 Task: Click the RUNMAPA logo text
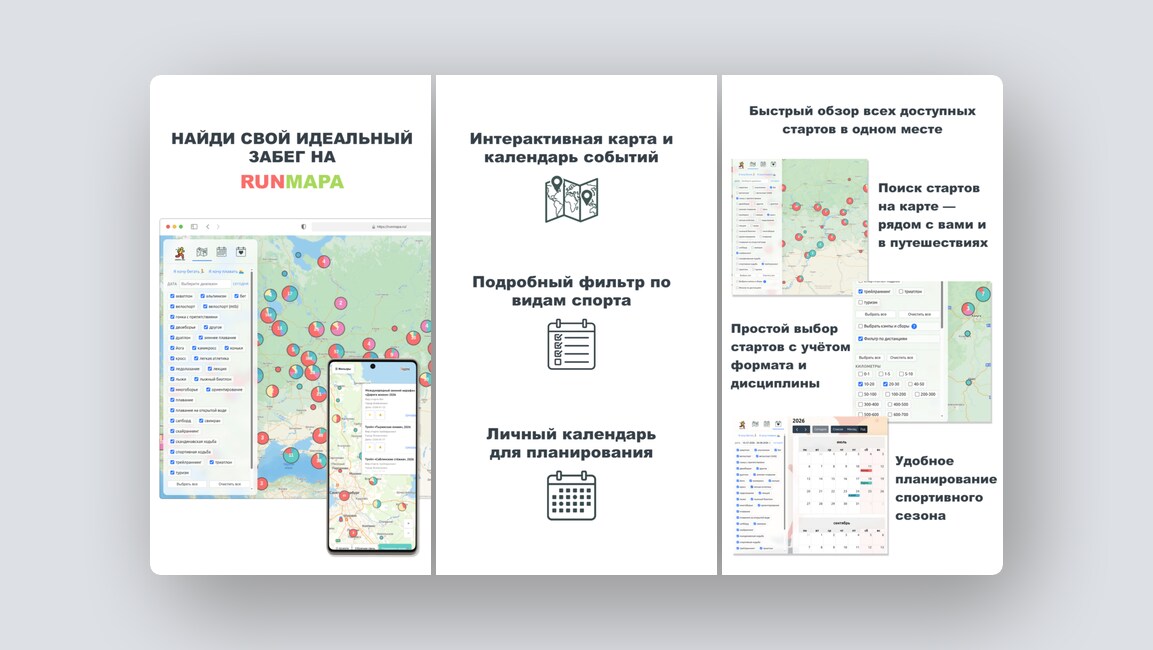(x=291, y=182)
